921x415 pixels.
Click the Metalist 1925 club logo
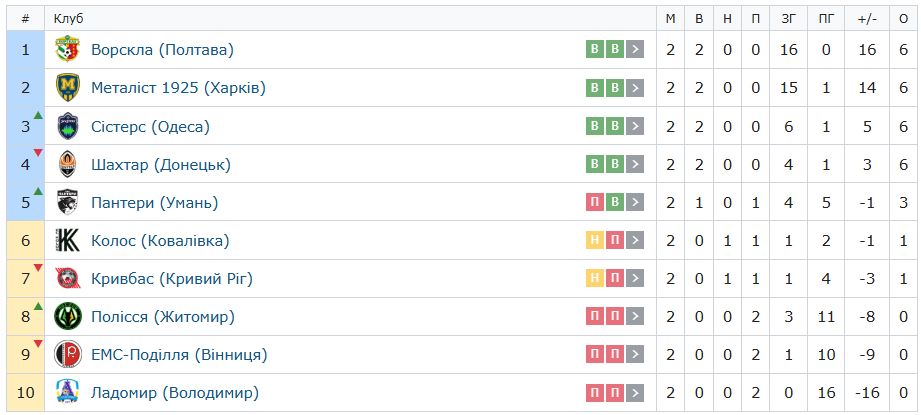(x=68, y=87)
